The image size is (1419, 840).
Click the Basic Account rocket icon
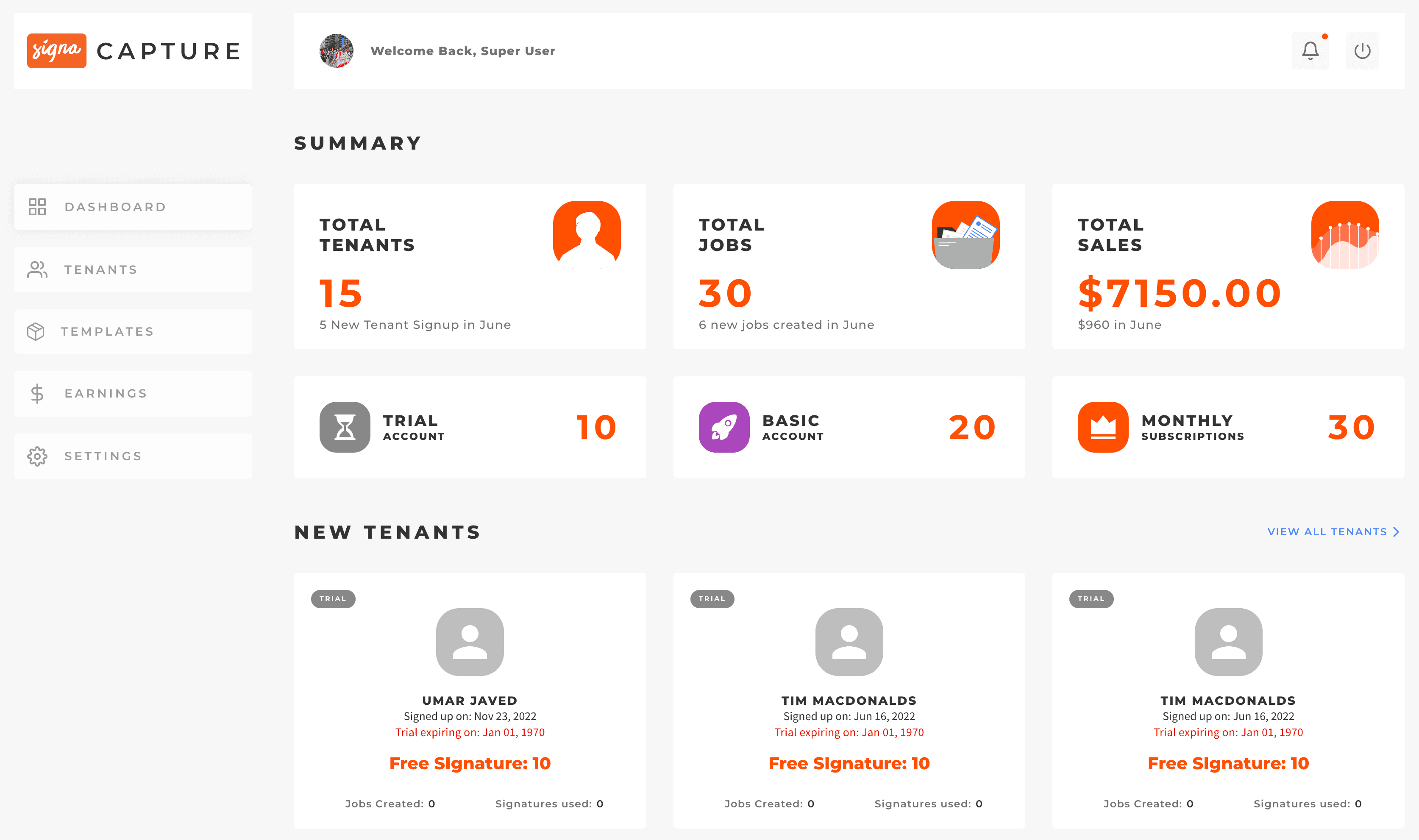pos(724,427)
